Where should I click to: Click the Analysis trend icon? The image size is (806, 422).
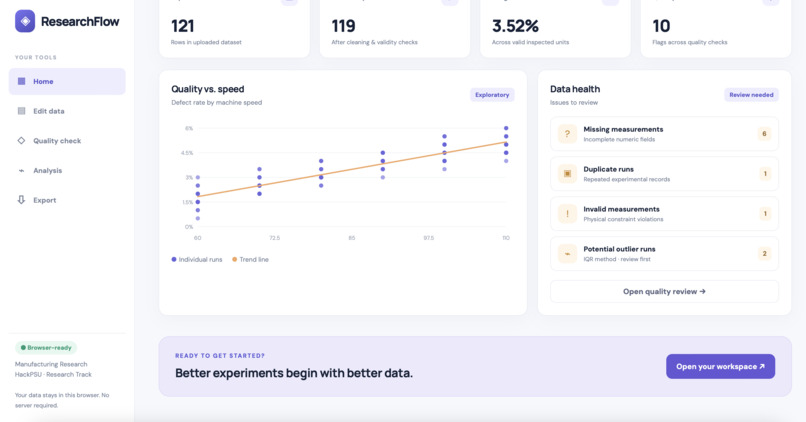pos(21,171)
